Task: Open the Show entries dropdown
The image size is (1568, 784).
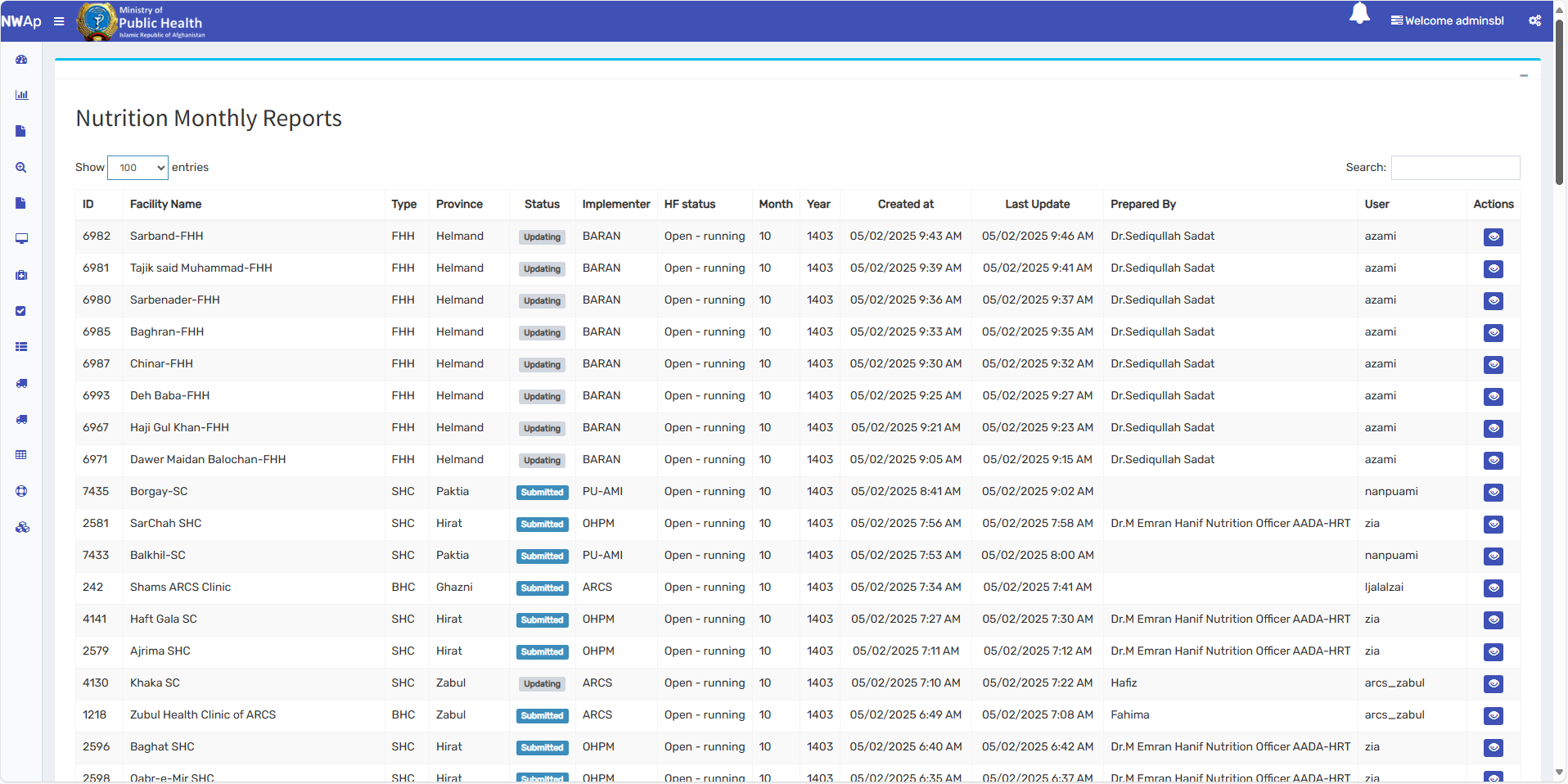Action: (137, 167)
